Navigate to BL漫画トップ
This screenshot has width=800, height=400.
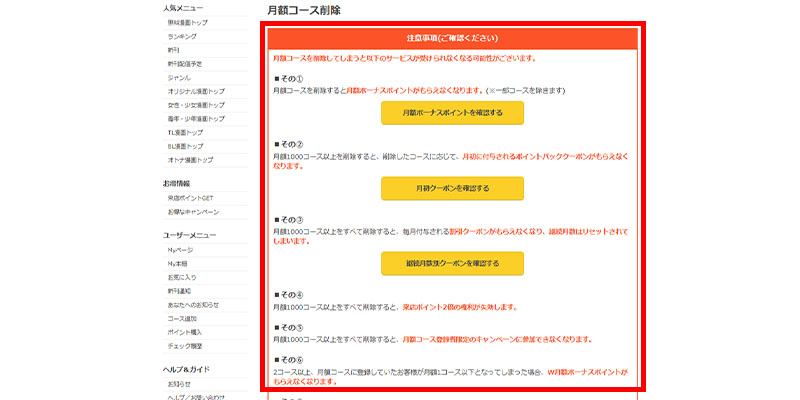(x=186, y=146)
